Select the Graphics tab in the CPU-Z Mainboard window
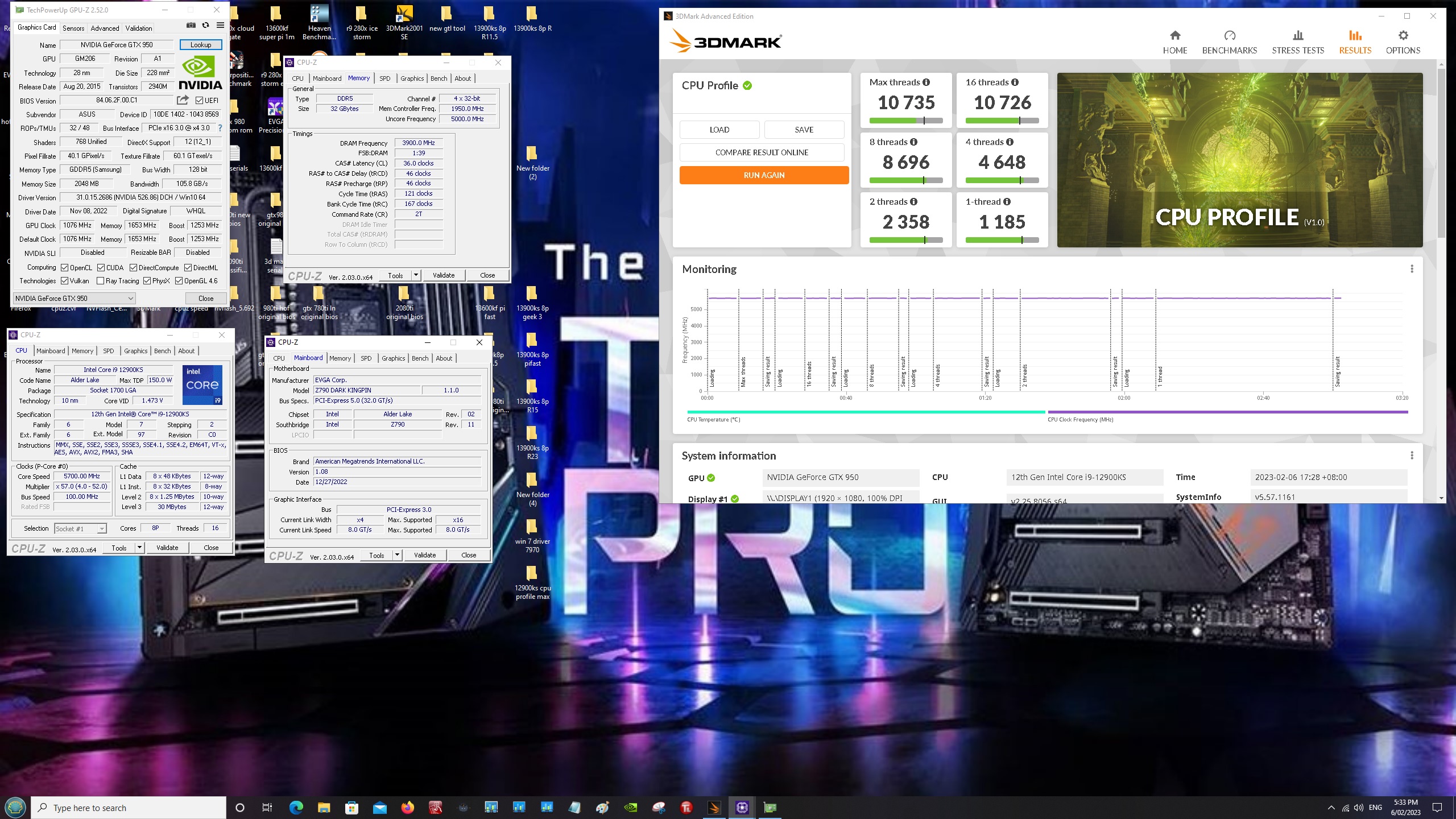This screenshot has height=819, width=1456. (x=394, y=358)
